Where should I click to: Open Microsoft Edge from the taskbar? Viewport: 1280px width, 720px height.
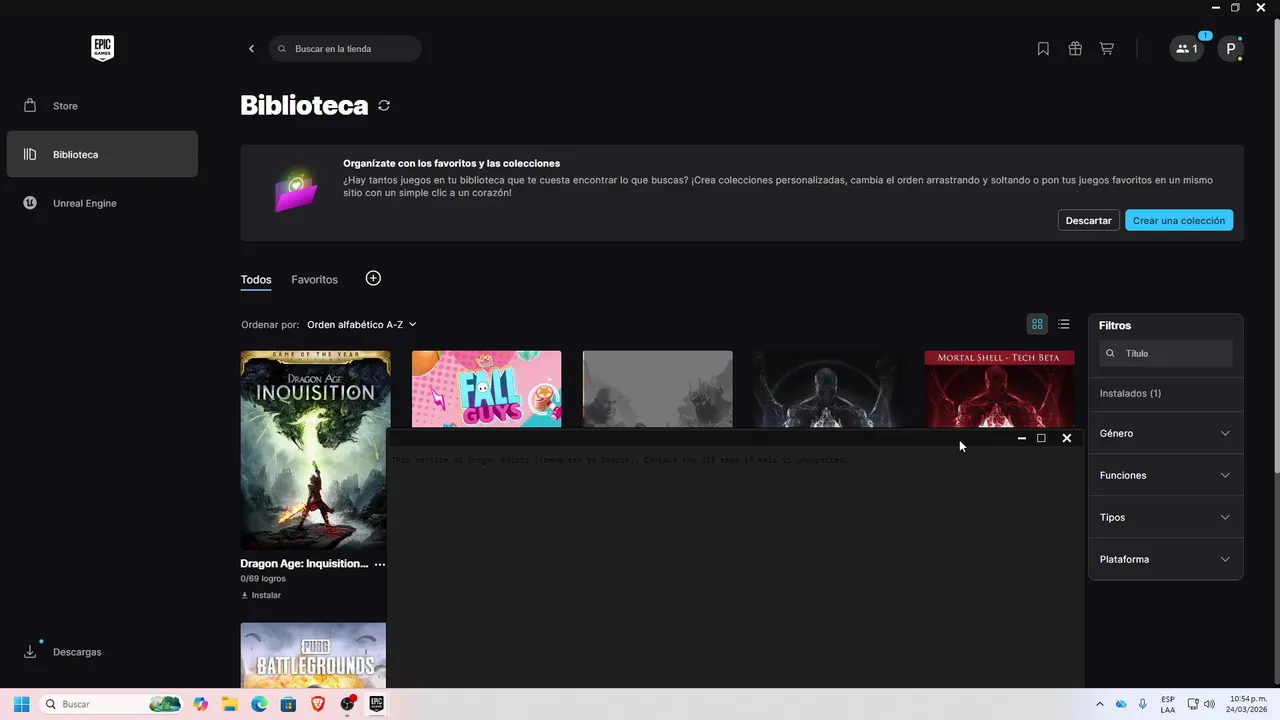pos(259,704)
